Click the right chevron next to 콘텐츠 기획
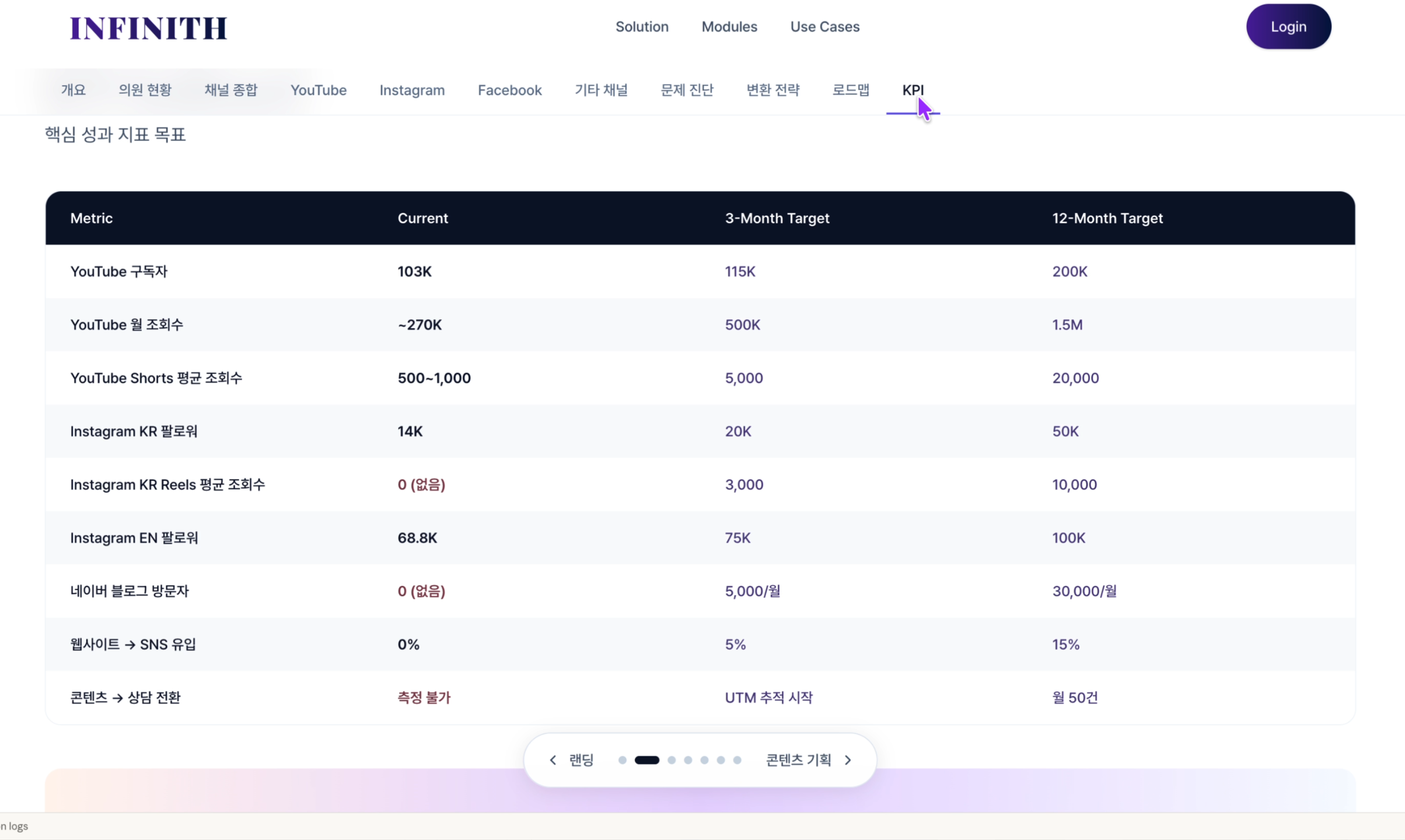1405x840 pixels. [x=848, y=759]
